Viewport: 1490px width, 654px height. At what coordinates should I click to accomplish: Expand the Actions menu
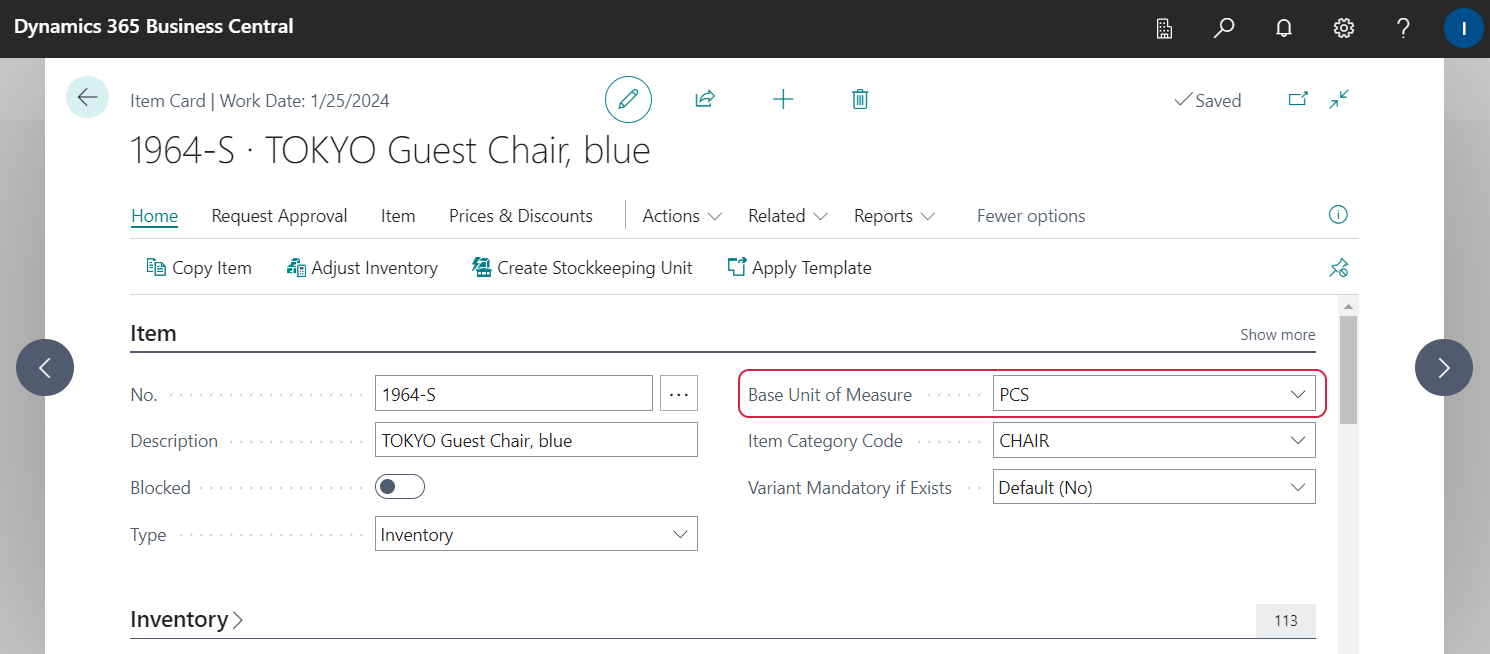pos(682,216)
